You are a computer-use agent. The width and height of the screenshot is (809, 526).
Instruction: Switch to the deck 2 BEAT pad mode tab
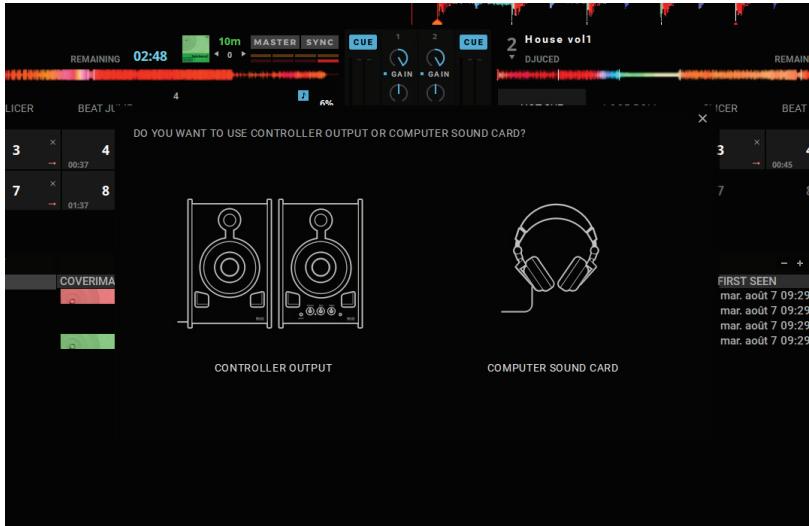794,108
